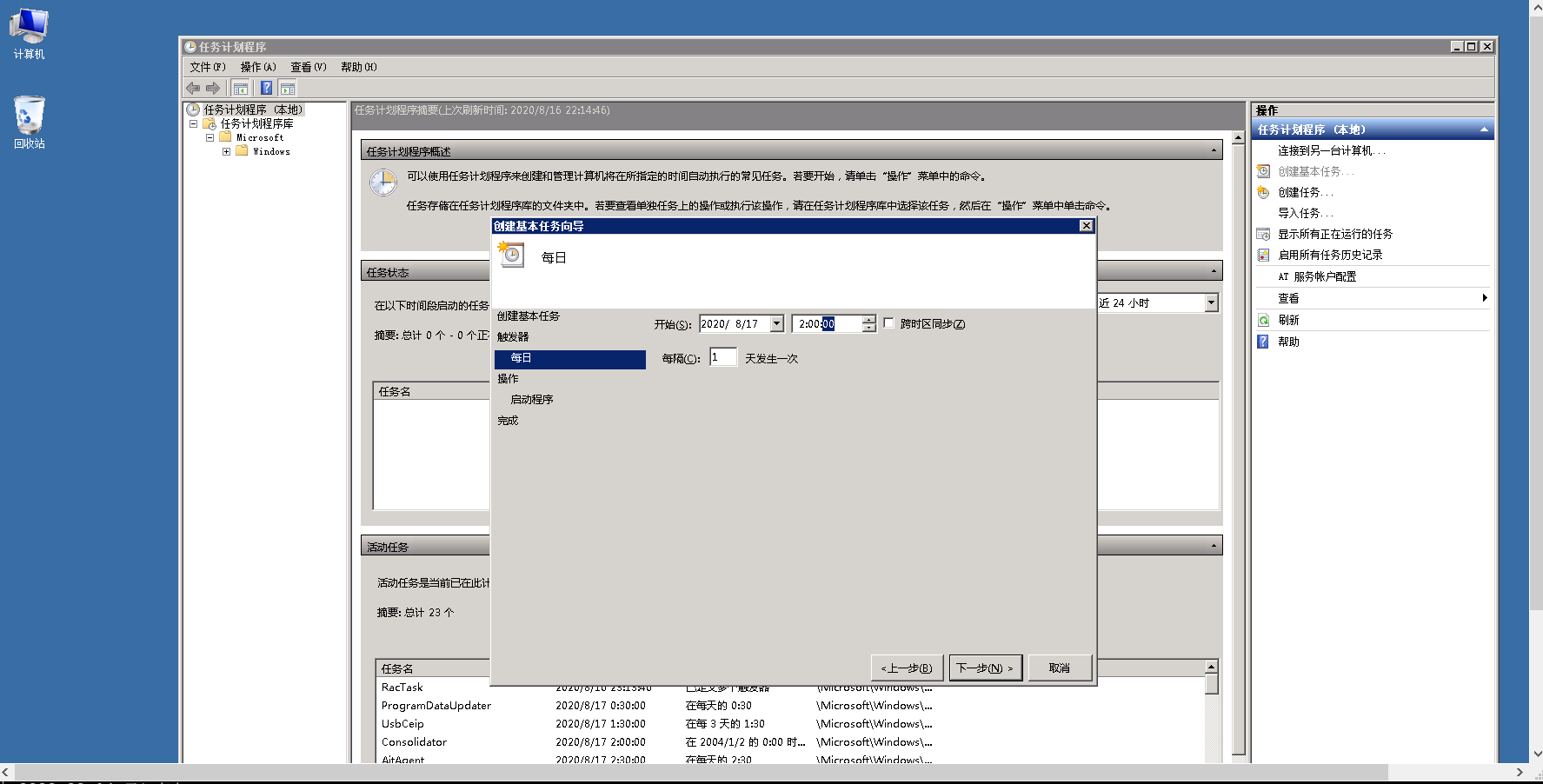This screenshot has width=1543, height=784.
Task: Click the Back (上一步) button in wizard
Action: 907,668
